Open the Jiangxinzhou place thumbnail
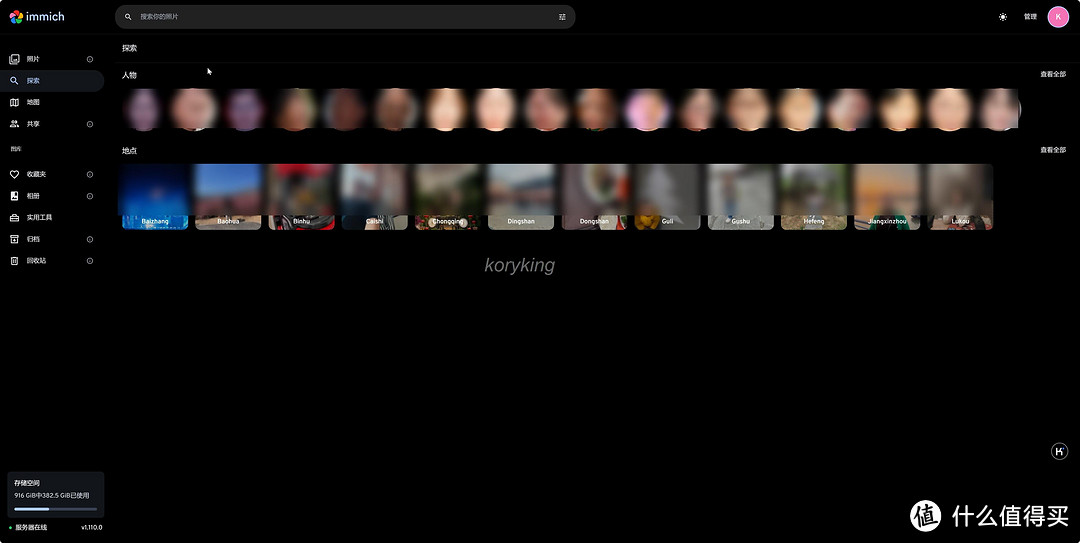1080x543 pixels. pos(887,196)
